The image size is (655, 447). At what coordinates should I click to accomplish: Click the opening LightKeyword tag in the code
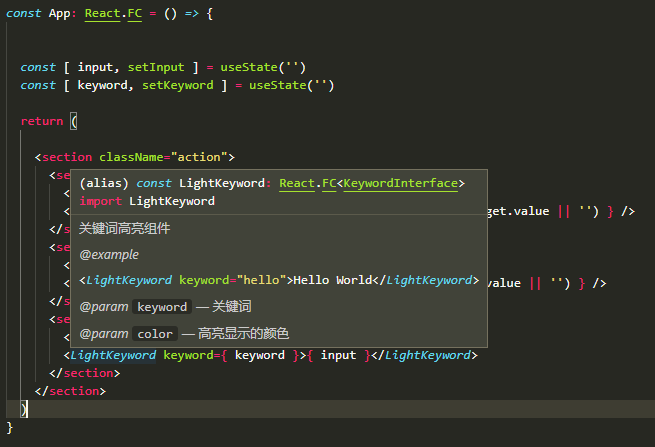pos(113,356)
